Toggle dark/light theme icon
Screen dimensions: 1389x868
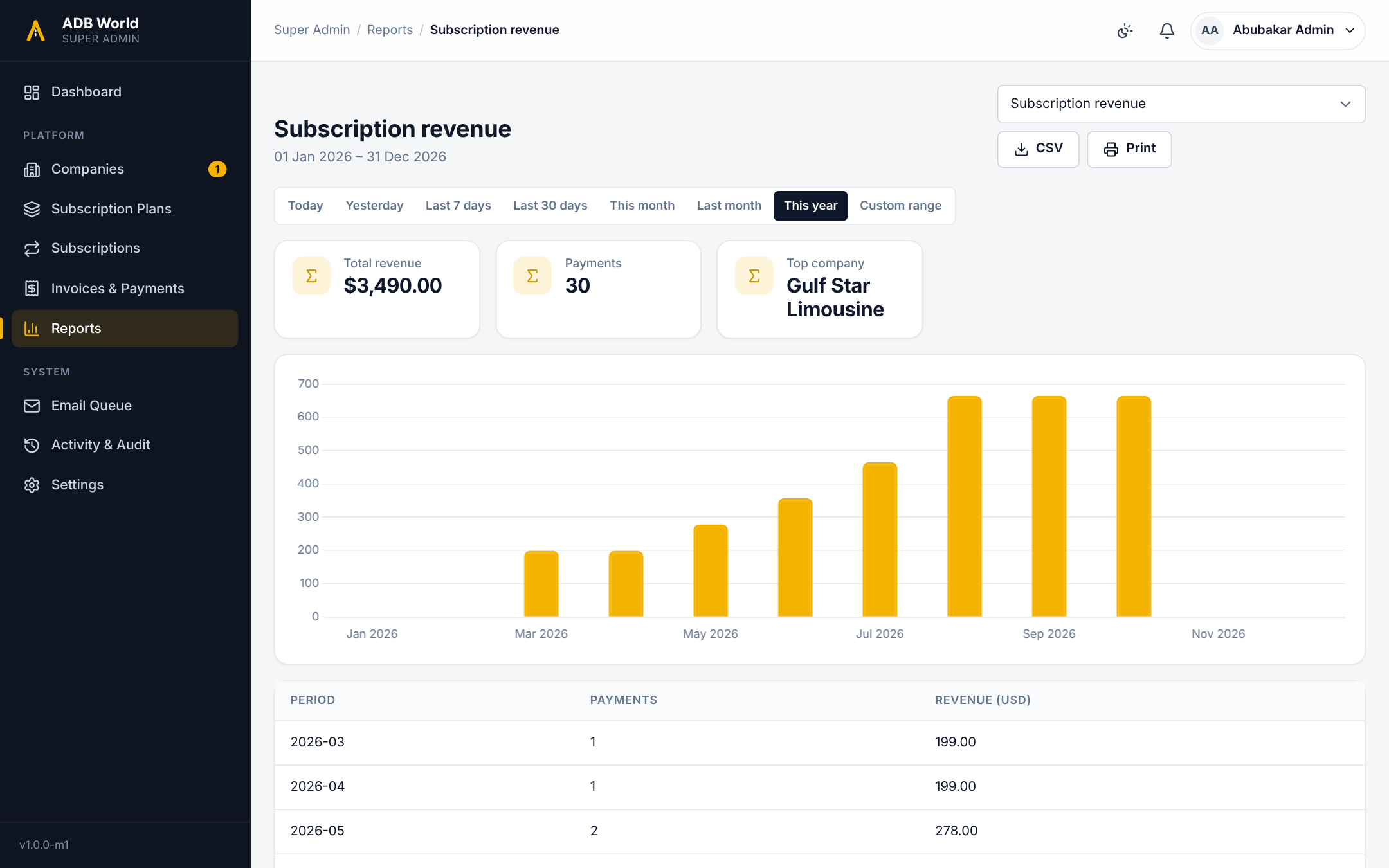[1125, 30]
